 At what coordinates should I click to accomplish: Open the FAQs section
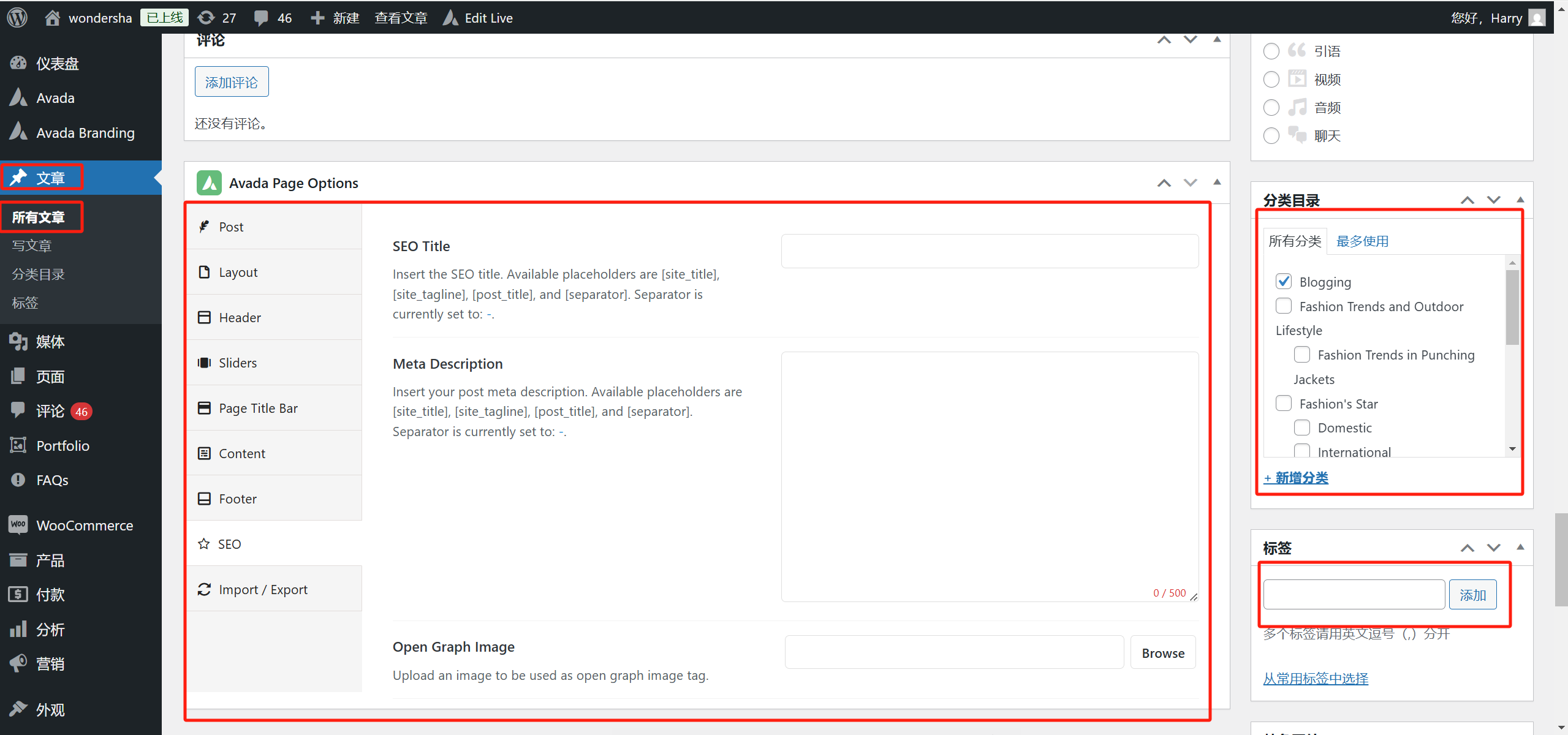tap(51, 480)
